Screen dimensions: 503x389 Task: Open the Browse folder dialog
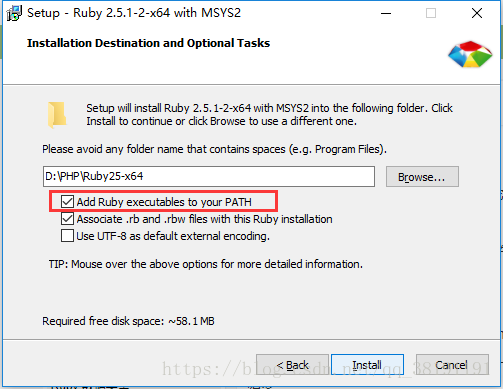[422, 177]
